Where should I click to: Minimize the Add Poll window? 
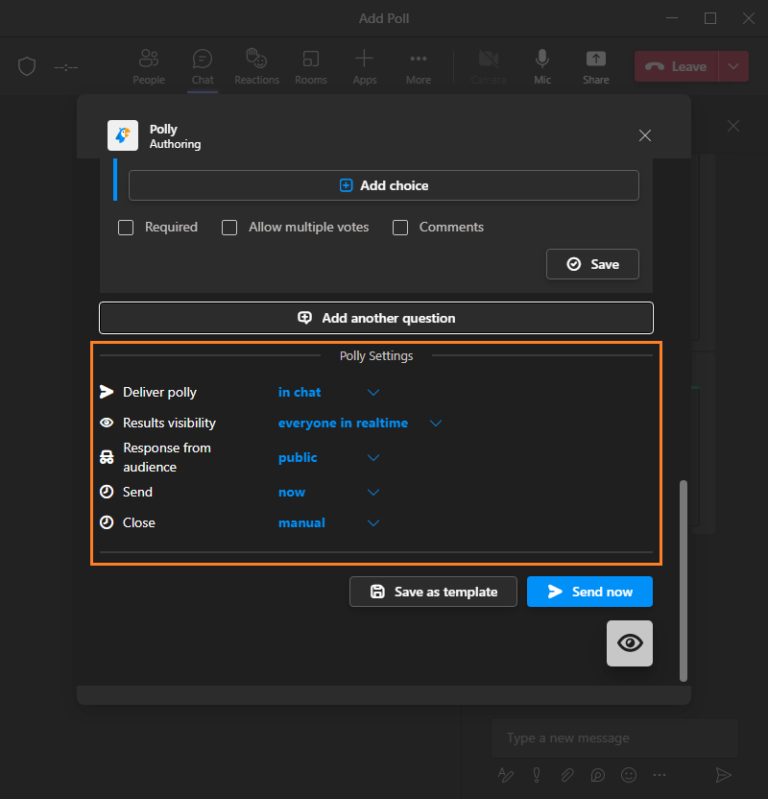point(672,18)
